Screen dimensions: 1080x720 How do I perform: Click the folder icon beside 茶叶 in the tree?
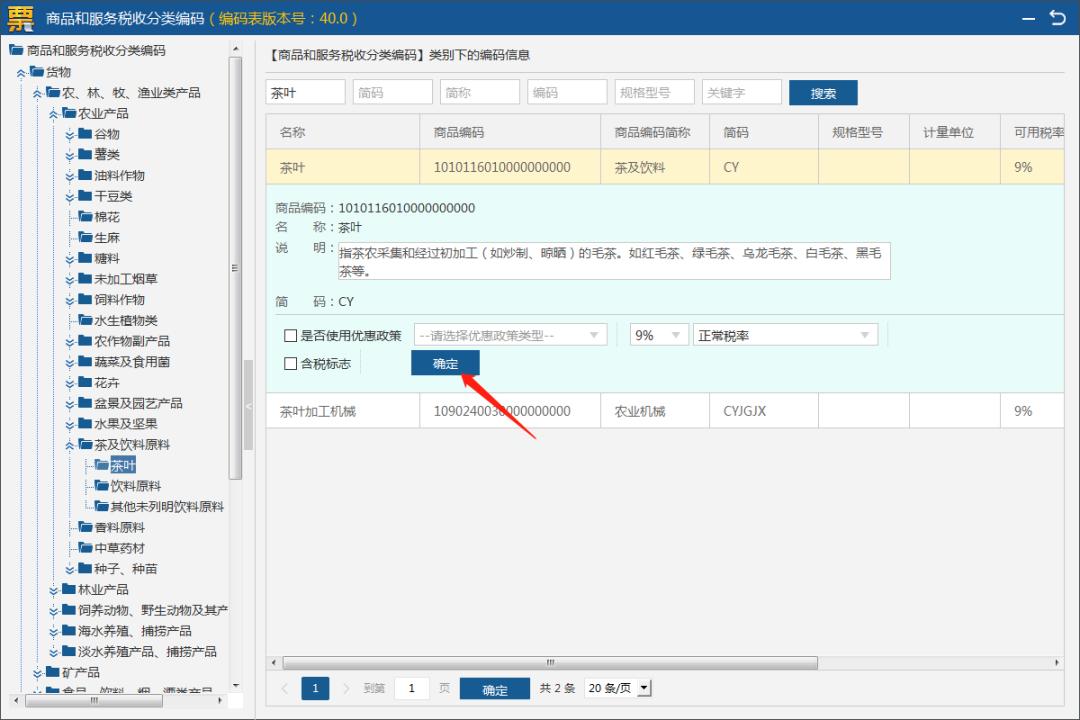103,464
